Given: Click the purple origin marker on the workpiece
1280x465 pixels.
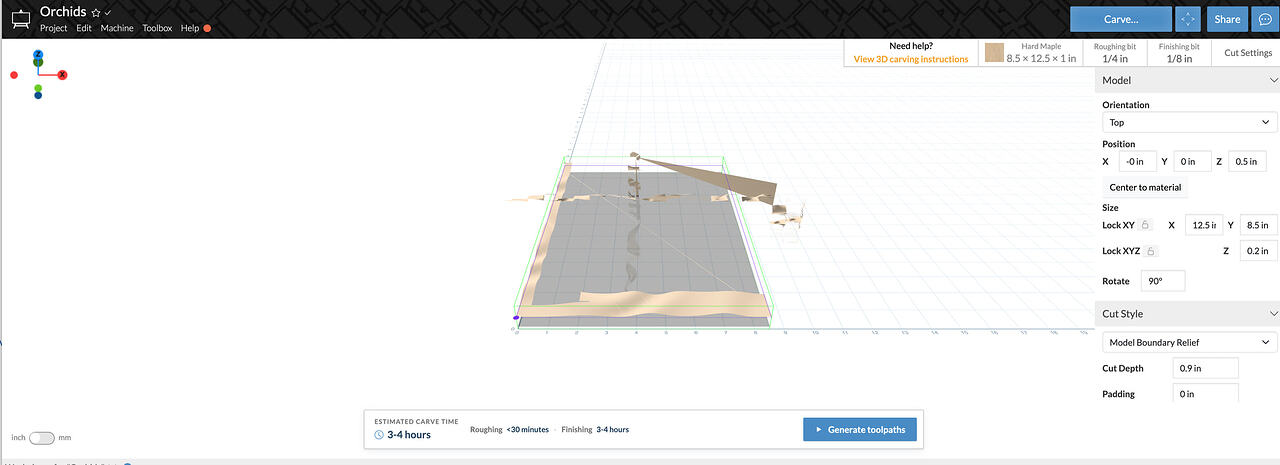Looking at the screenshot, I should 516,319.
